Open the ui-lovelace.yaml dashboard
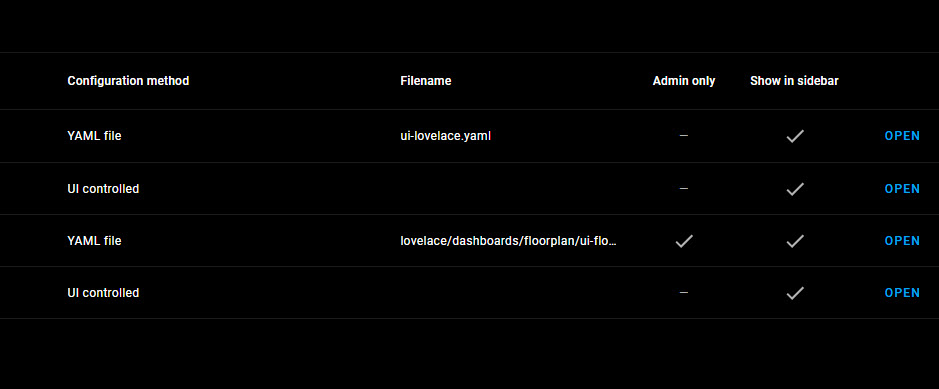This screenshot has height=389, width=939. point(902,136)
